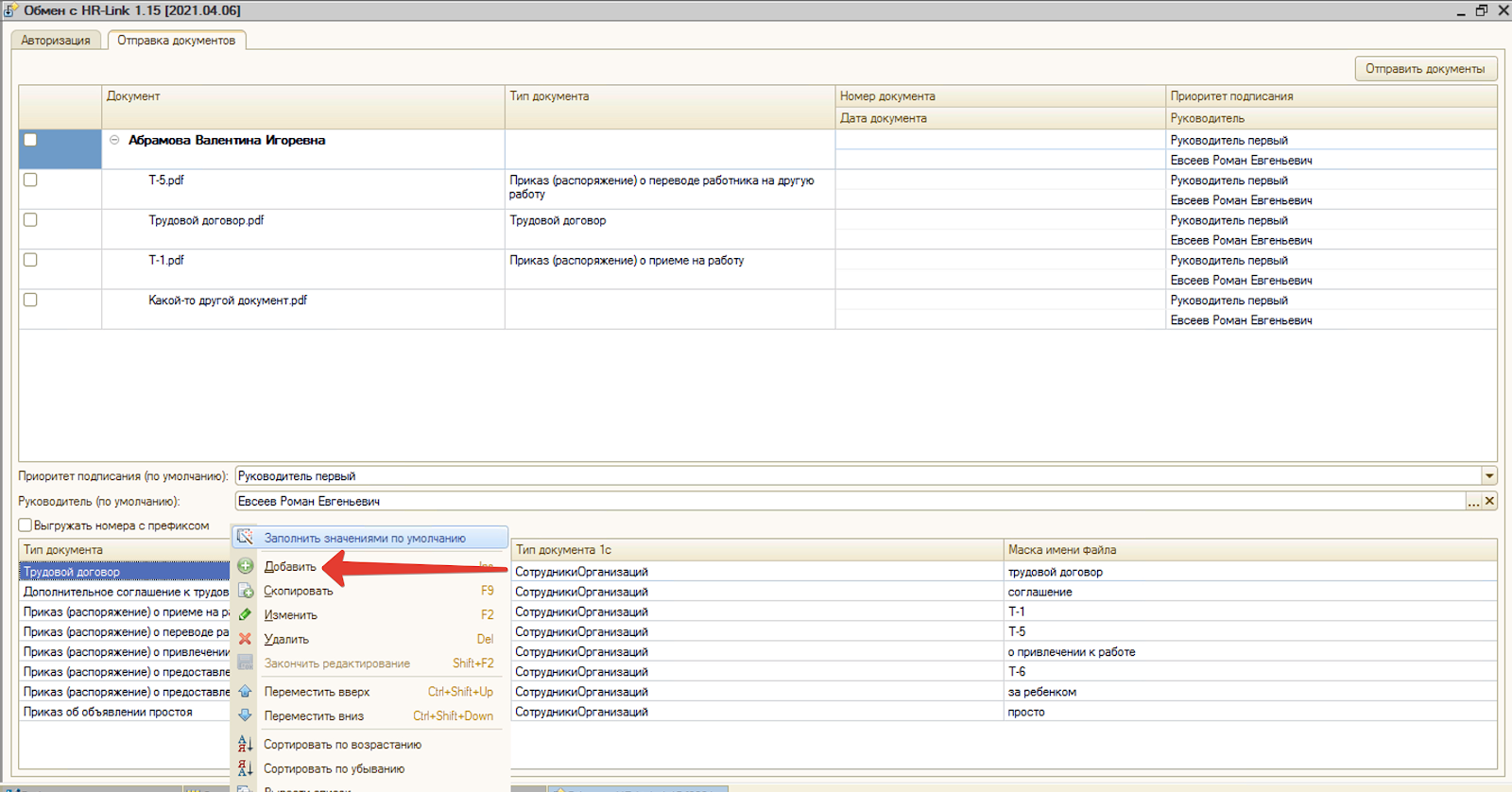Clear the Руководитель field with X
The height and width of the screenshot is (792, 1512).
(x=1489, y=501)
